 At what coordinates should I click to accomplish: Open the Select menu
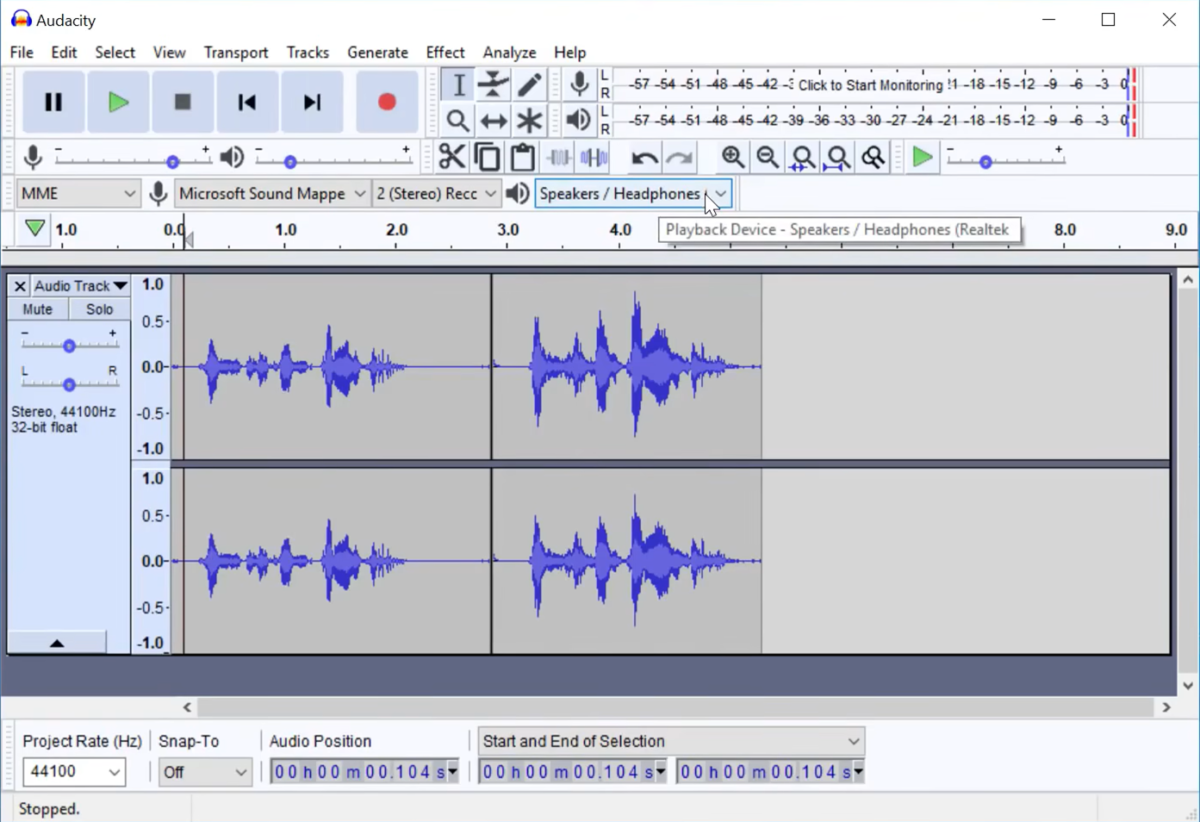[115, 52]
